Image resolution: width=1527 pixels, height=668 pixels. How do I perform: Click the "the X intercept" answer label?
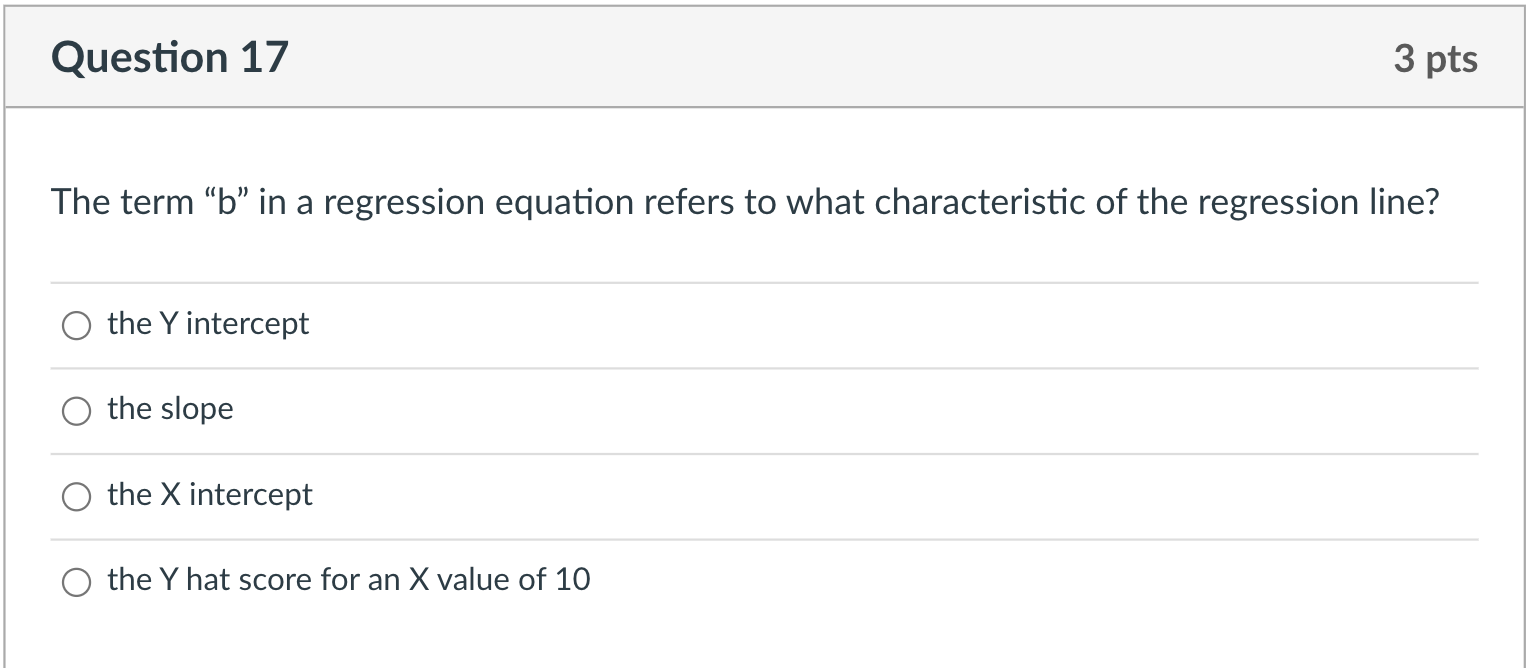pos(210,495)
